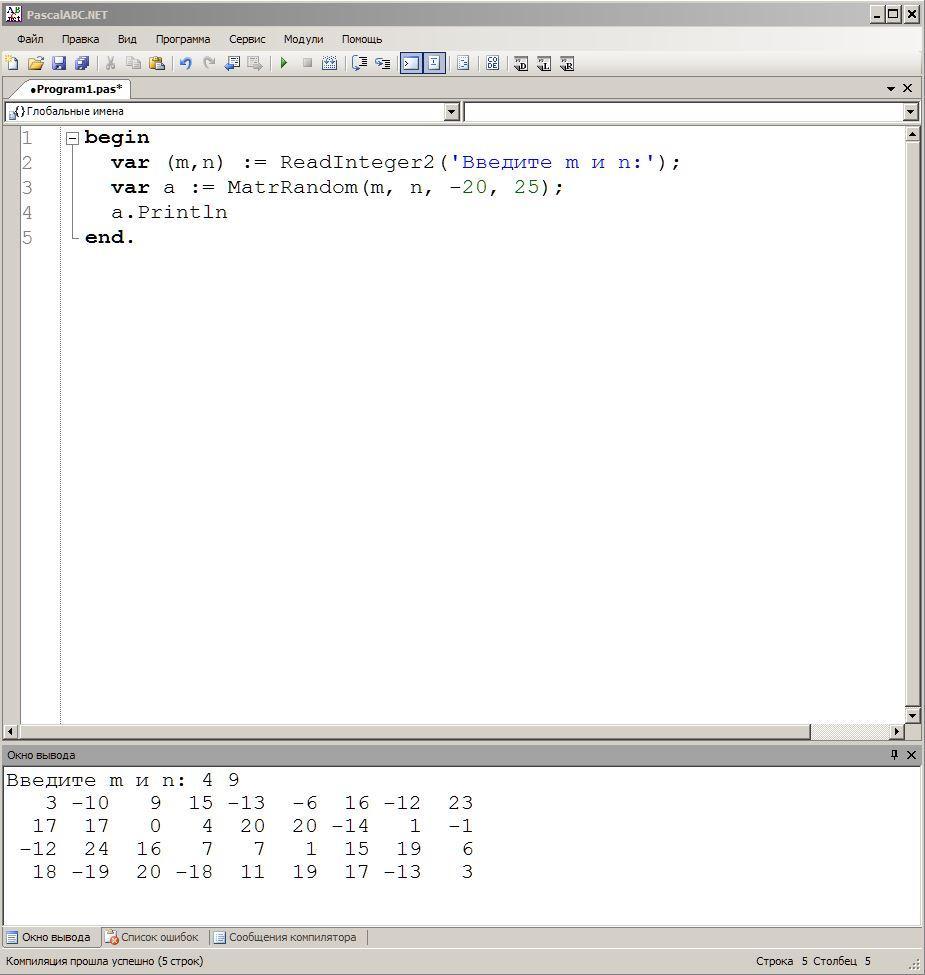Image resolution: width=925 pixels, height=975 pixels.
Task: Switch to the Сообщения компилятора tab
Action: pos(285,937)
